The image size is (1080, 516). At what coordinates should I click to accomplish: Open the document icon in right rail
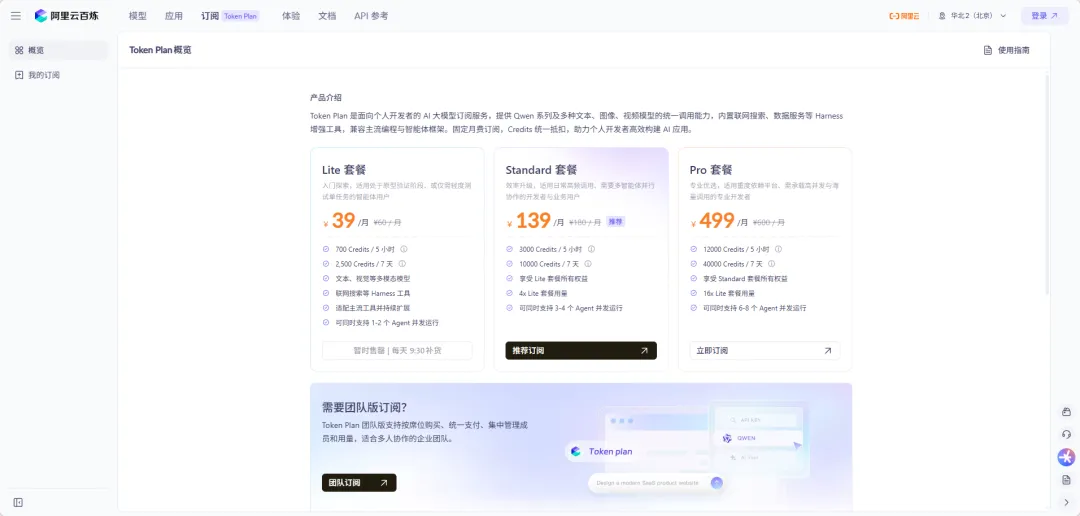(x=1066, y=479)
